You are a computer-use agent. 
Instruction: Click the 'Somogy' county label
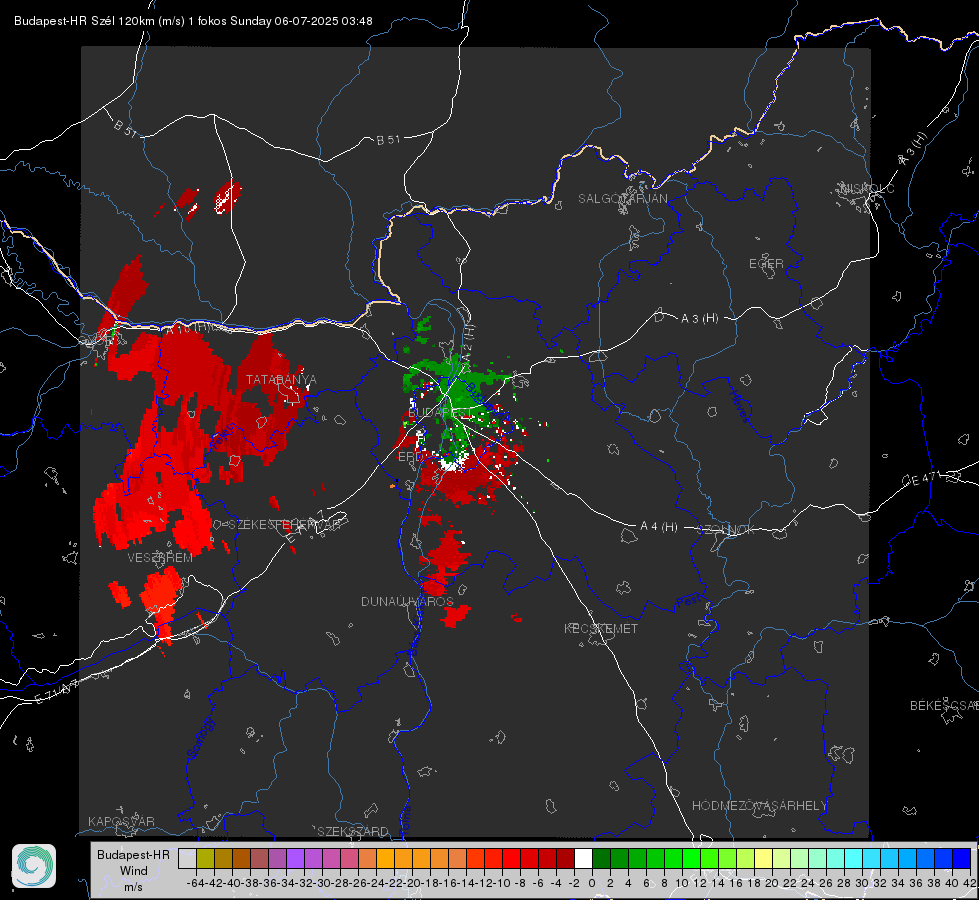[x=200, y=739]
